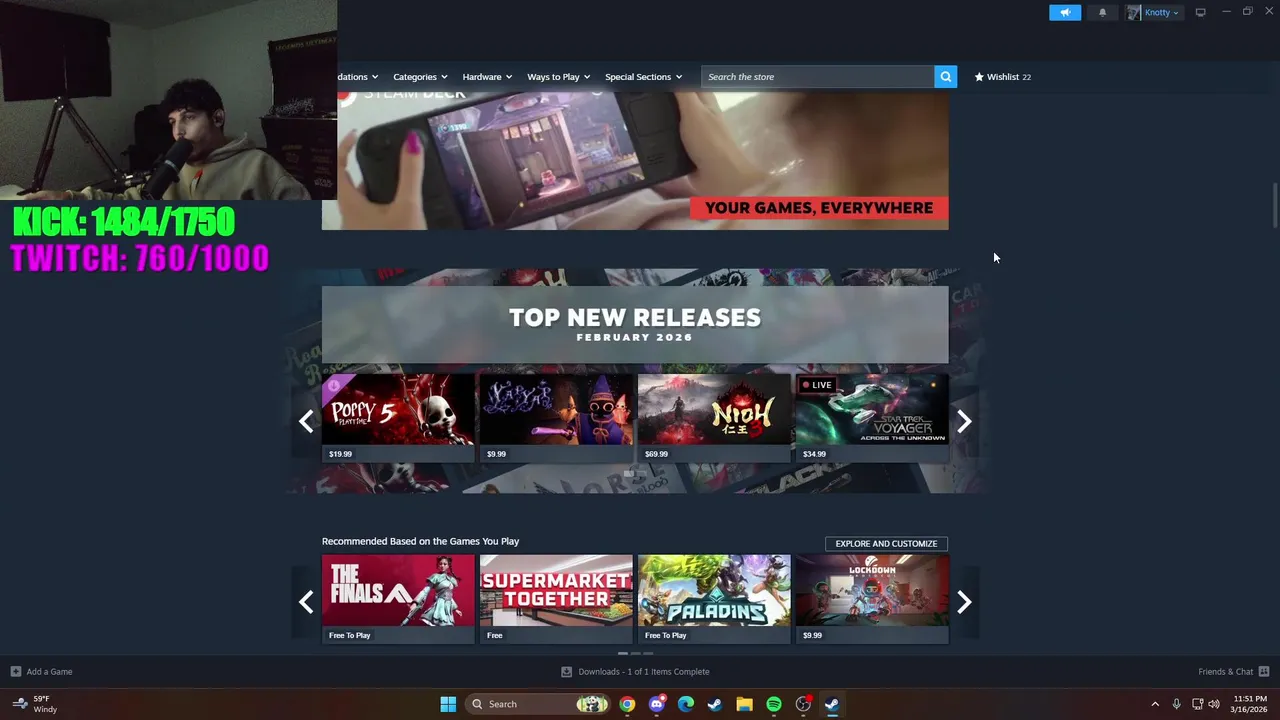This screenshot has width=1280, height=720.
Task: Open the Friends & Chat icon
Action: pos(1264,672)
